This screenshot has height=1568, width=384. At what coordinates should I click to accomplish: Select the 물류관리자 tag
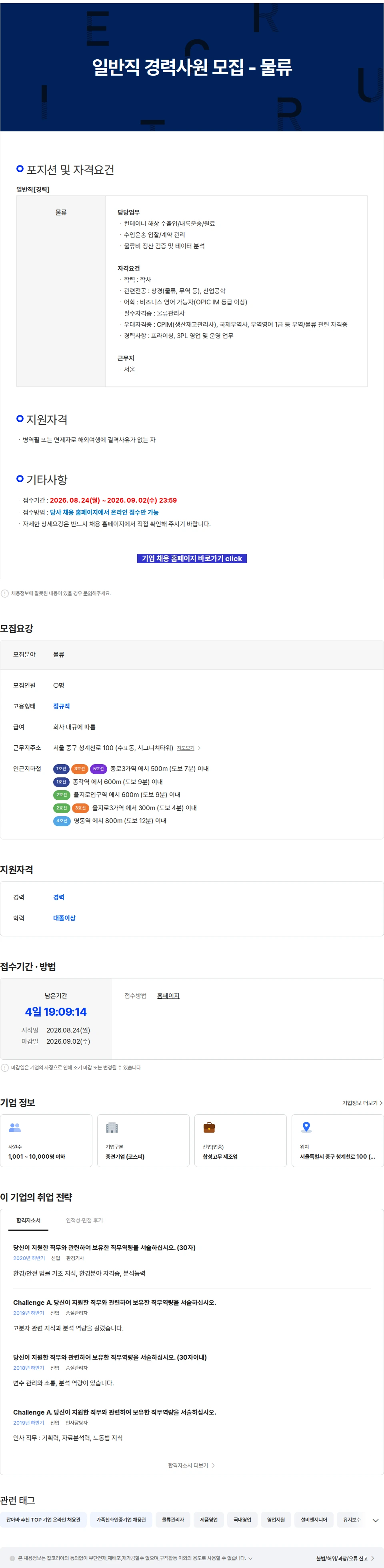pyautogui.click(x=173, y=1520)
